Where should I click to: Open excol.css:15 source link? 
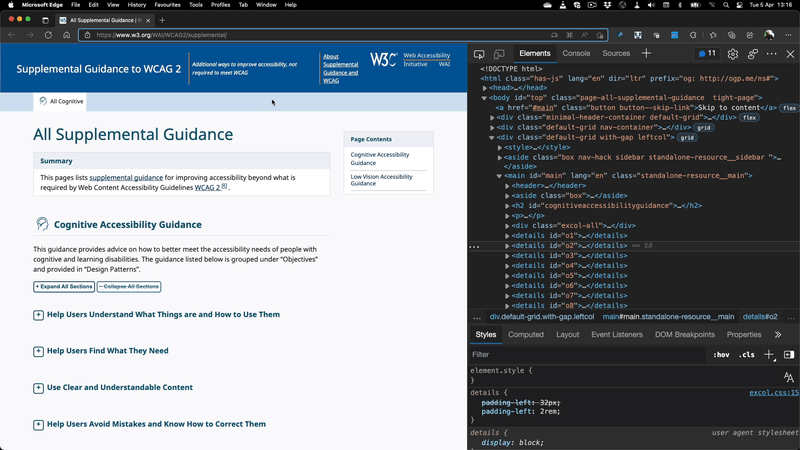(774, 393)
